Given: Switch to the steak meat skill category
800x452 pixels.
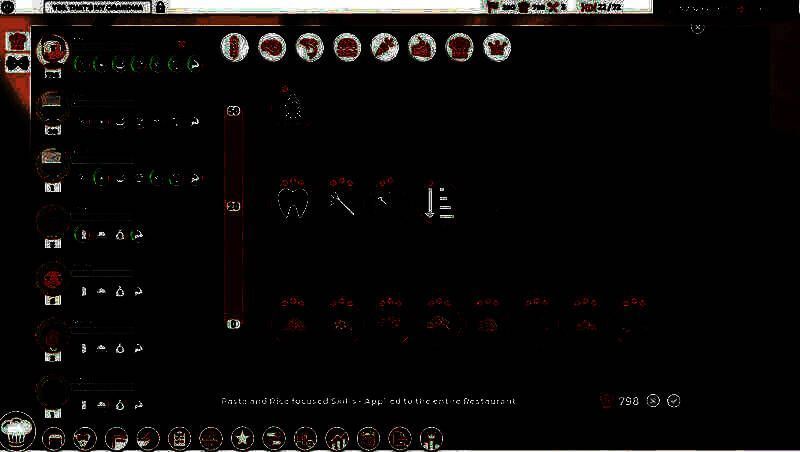Looking at the screenshot, I should click(271, 46).
